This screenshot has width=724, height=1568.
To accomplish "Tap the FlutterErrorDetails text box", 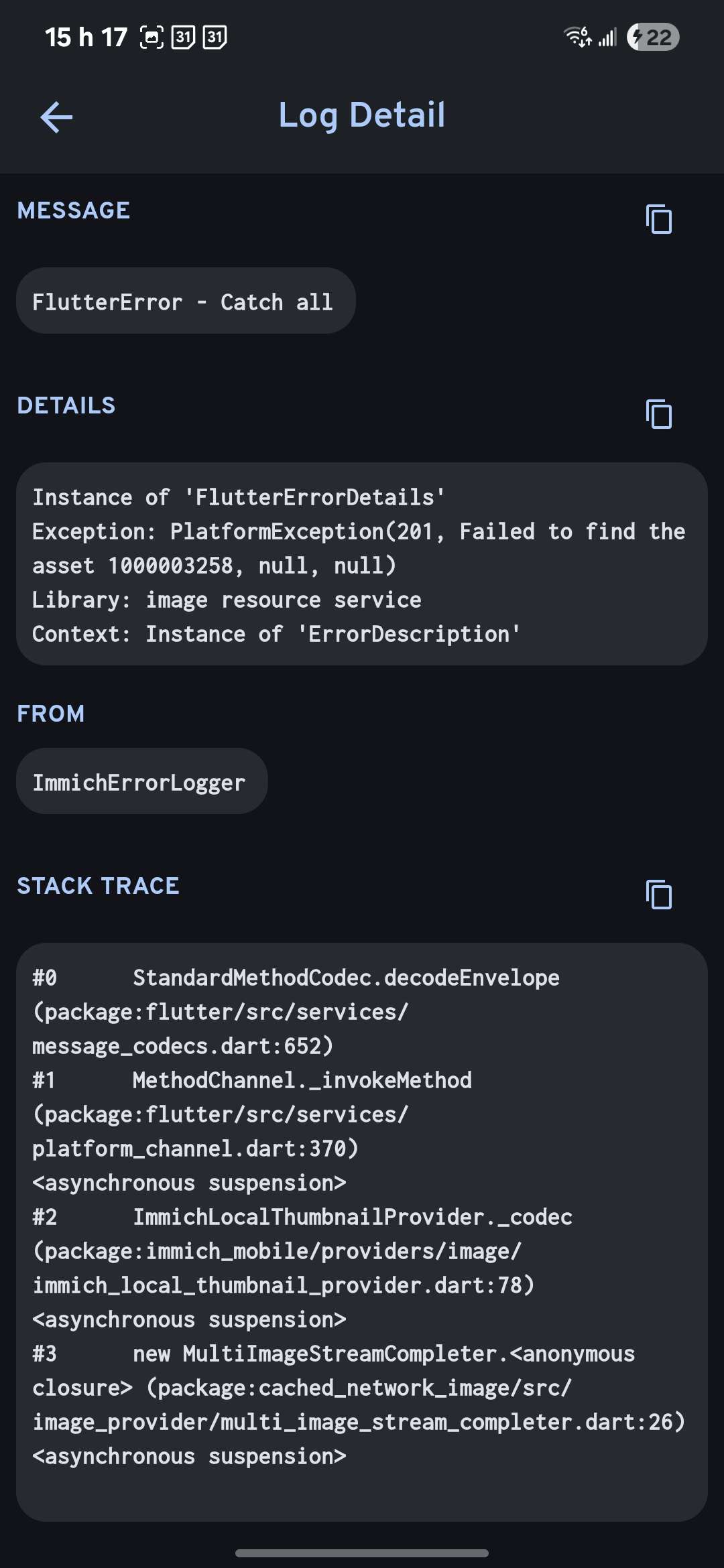I will pos(362,564).
